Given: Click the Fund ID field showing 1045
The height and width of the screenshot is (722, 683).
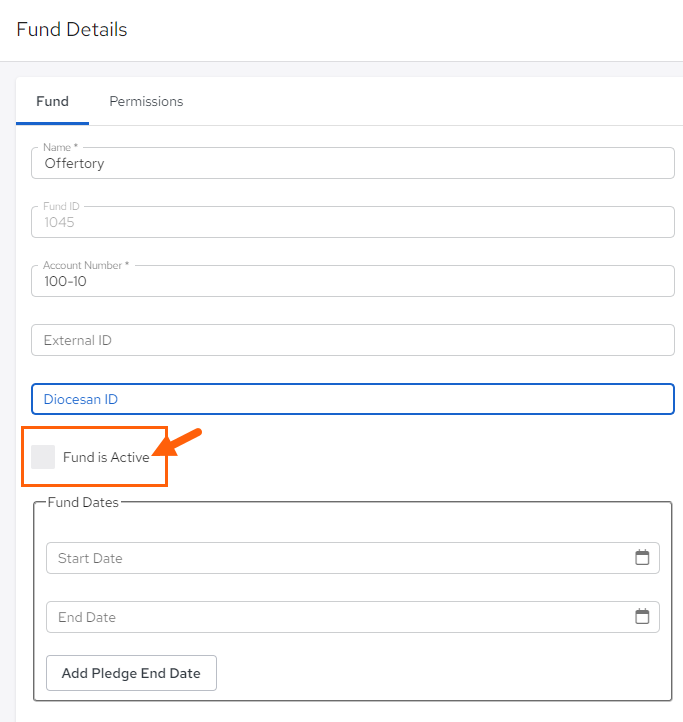Looking at the screenshot, I should (353, 222).
